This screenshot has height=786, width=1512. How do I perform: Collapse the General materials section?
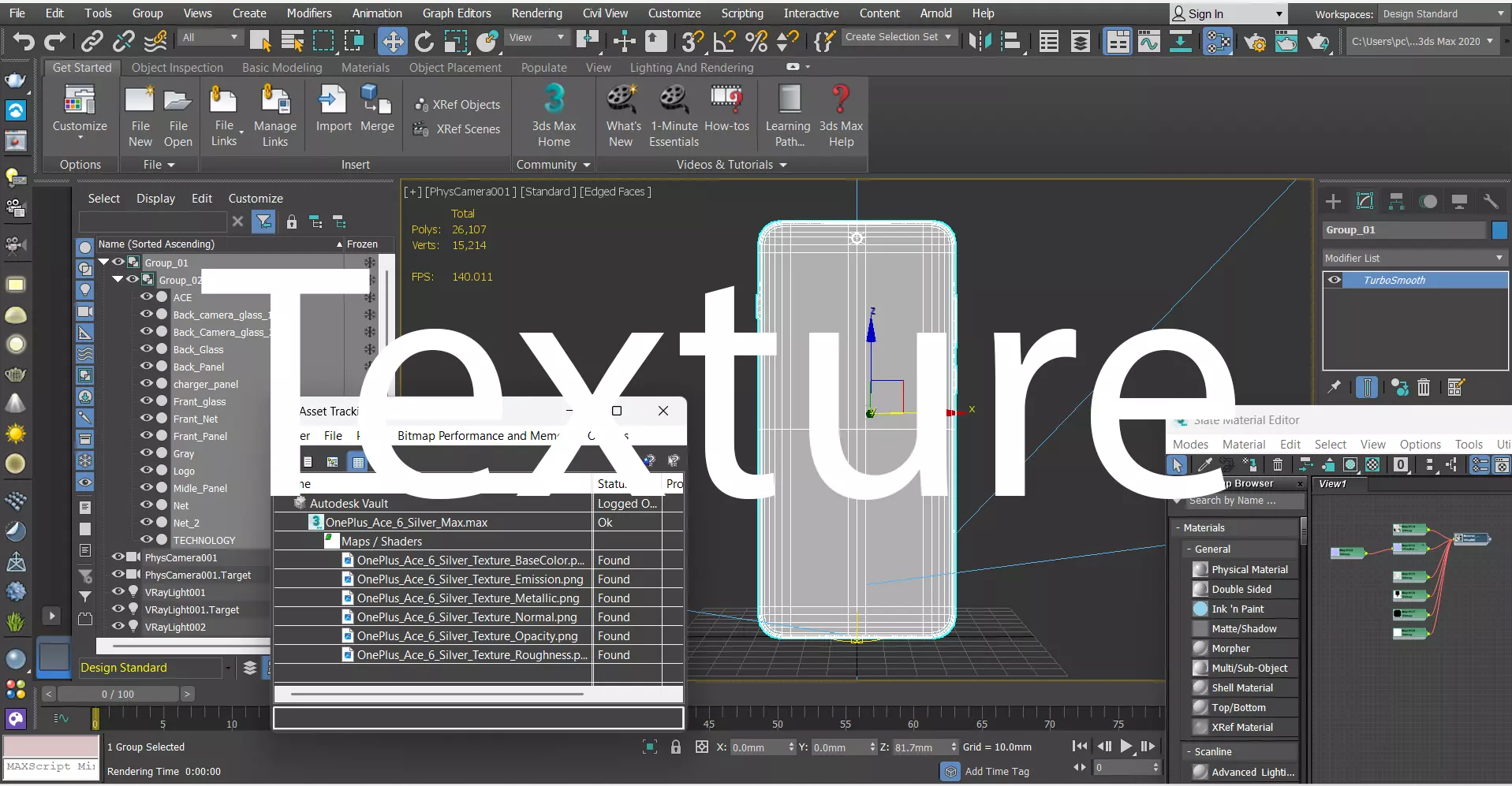(x=1189, y=549)
